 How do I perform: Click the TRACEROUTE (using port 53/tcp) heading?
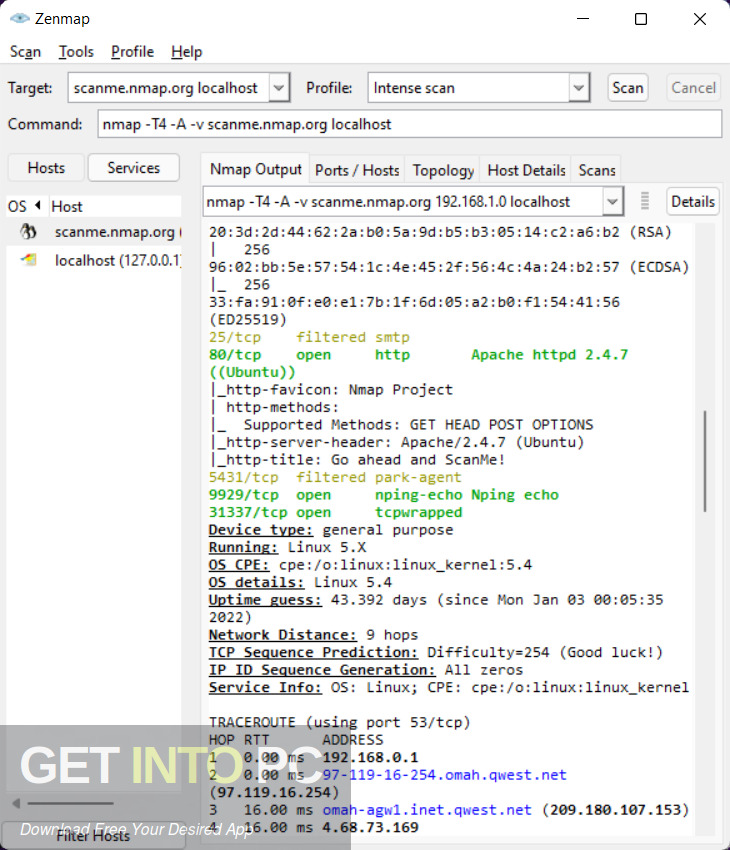339,722
